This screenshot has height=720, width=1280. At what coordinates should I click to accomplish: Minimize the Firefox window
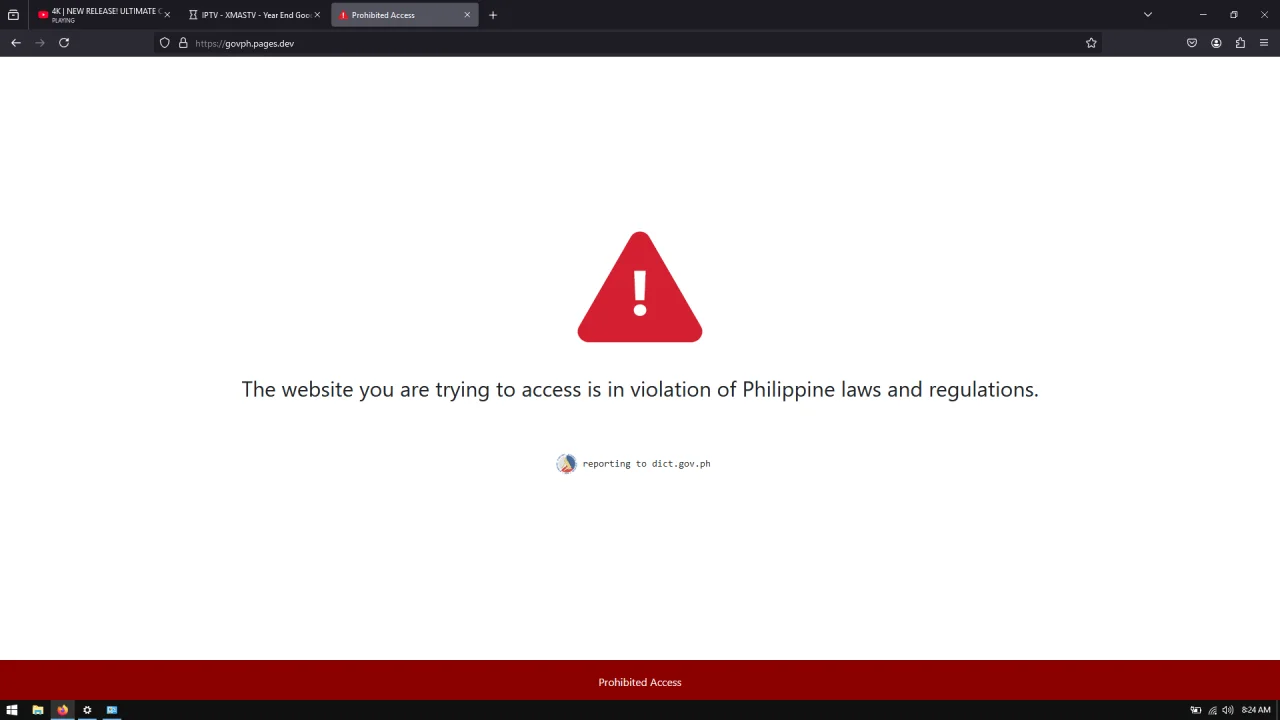pyautogui.click(x=1203, y=15)
